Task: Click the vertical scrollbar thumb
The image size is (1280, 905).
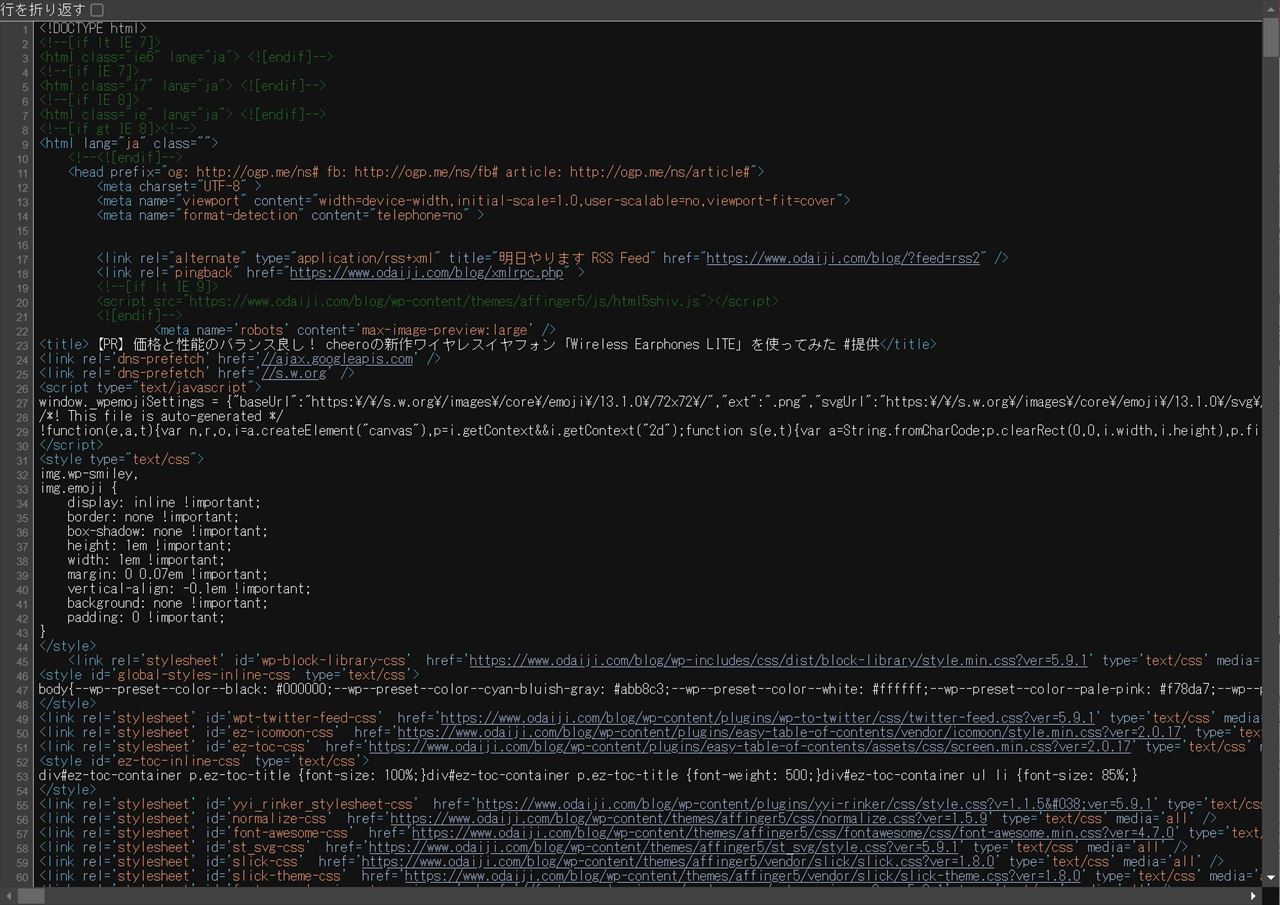Action: (1271, 38)
